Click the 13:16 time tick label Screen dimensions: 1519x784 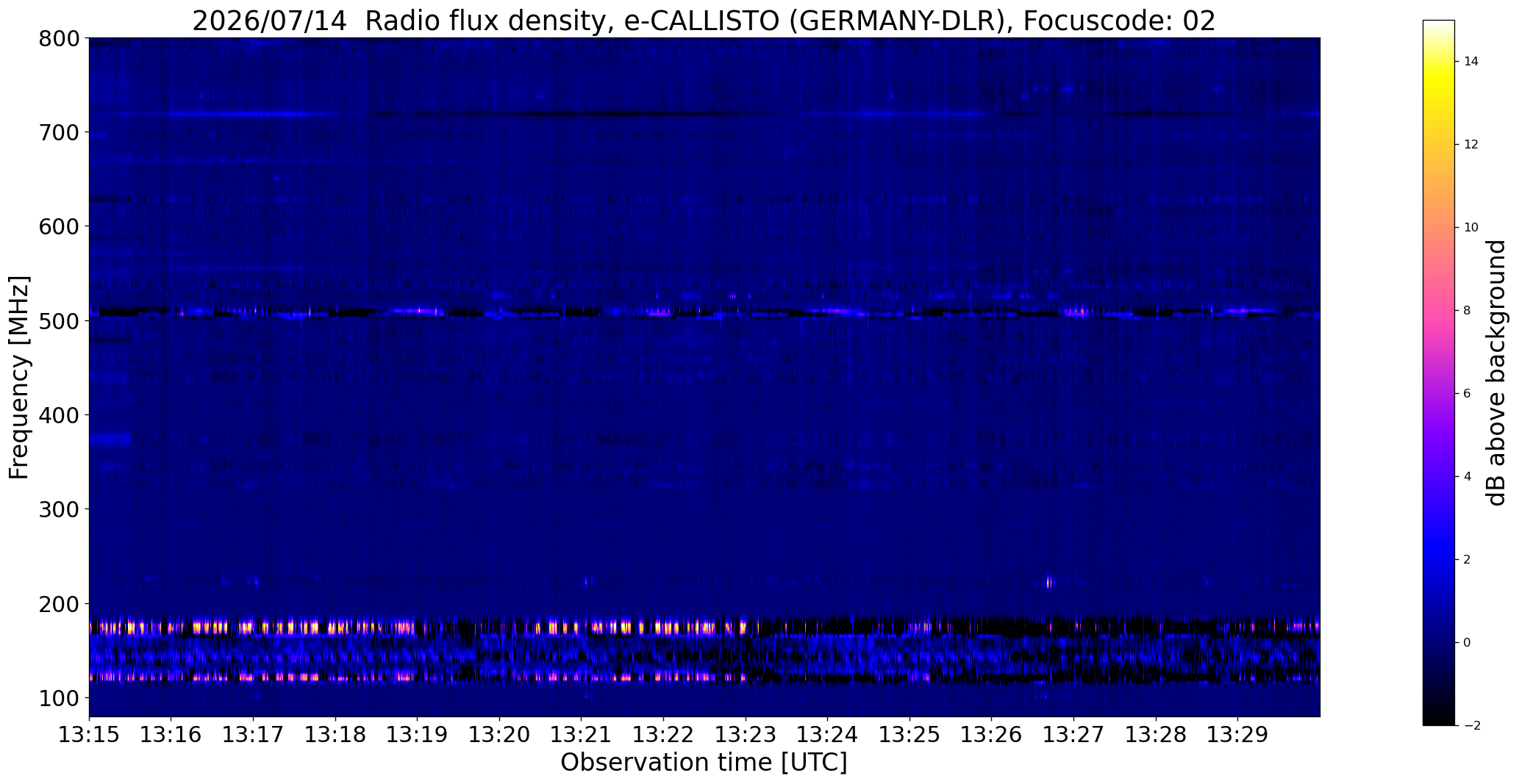[x=171, y=735]
